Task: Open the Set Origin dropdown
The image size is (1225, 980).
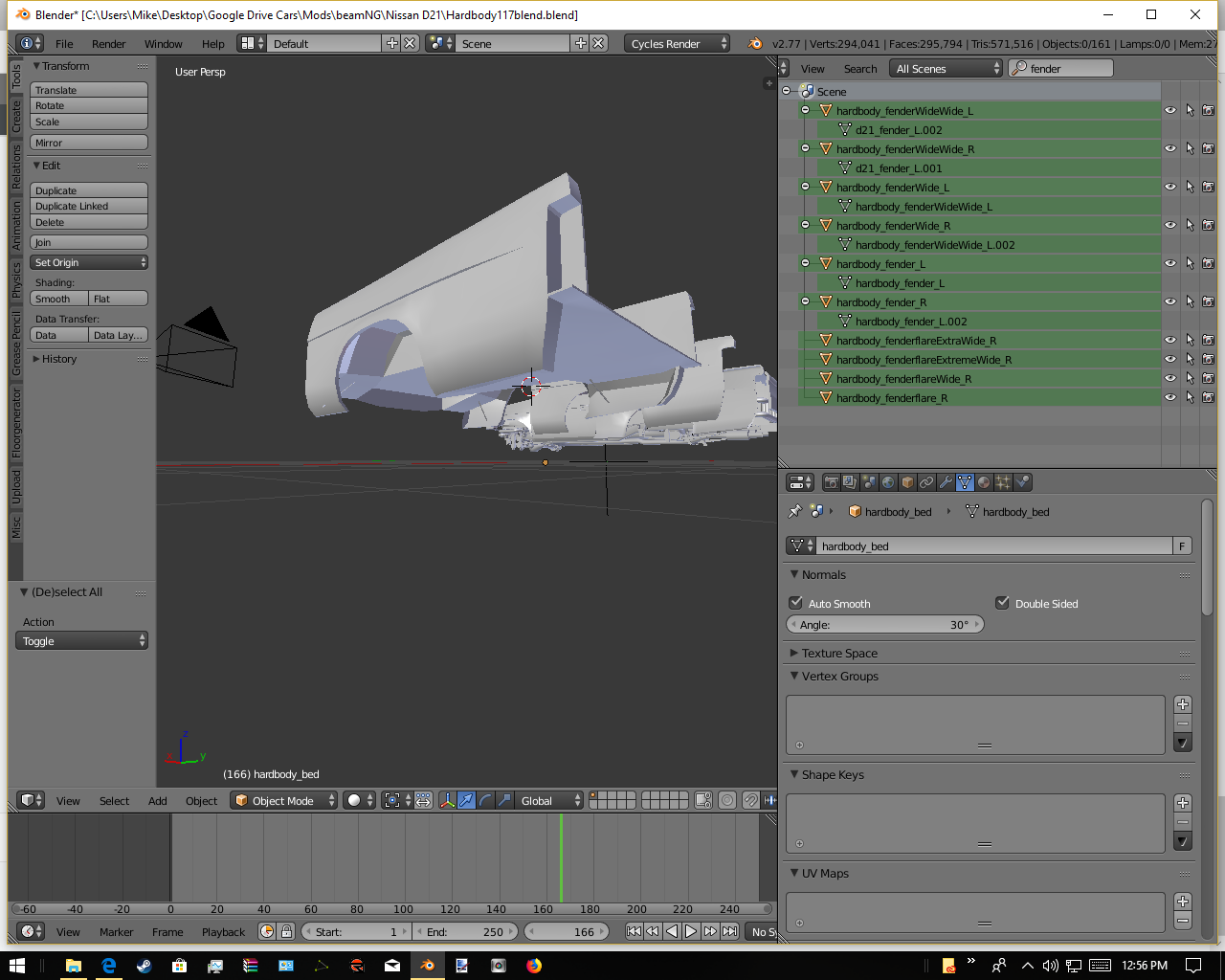Action: click(x=89, y=262)
